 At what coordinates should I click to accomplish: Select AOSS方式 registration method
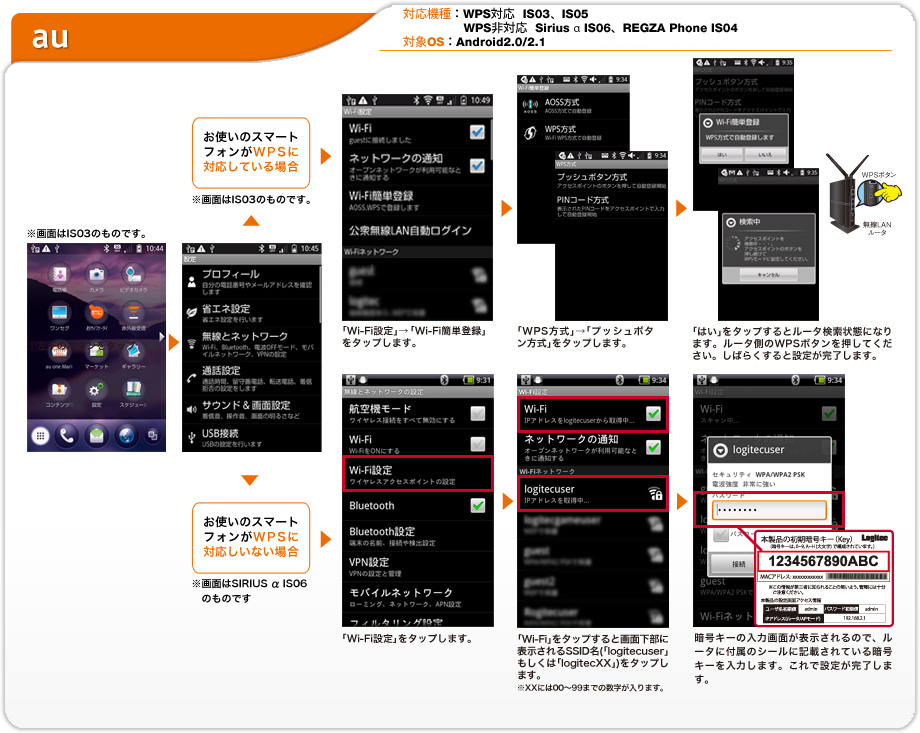click(x=573, y=106)
